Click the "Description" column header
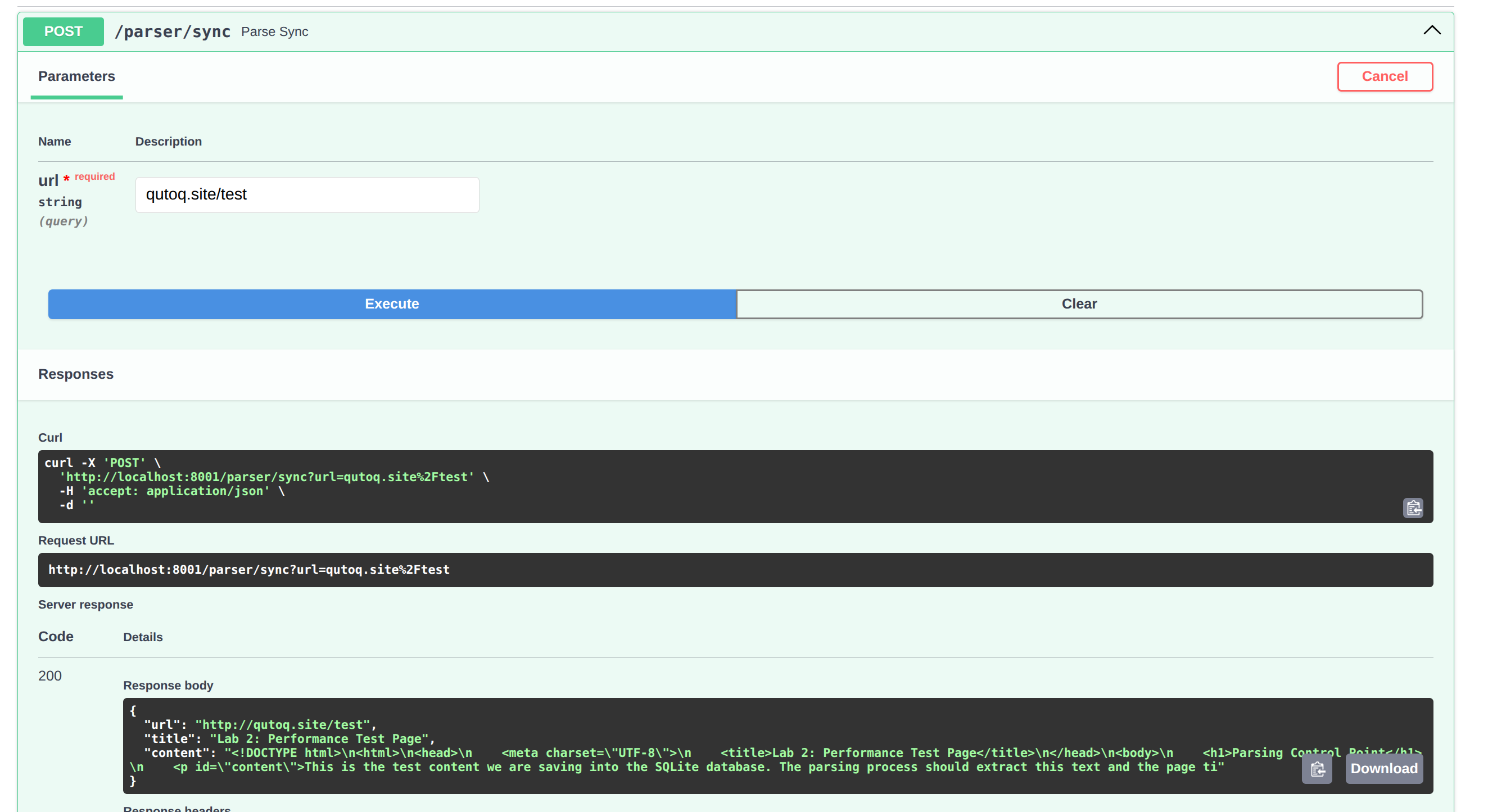Image resolution: width=1488 pixels, height=812 pixels. coord(169,142)
